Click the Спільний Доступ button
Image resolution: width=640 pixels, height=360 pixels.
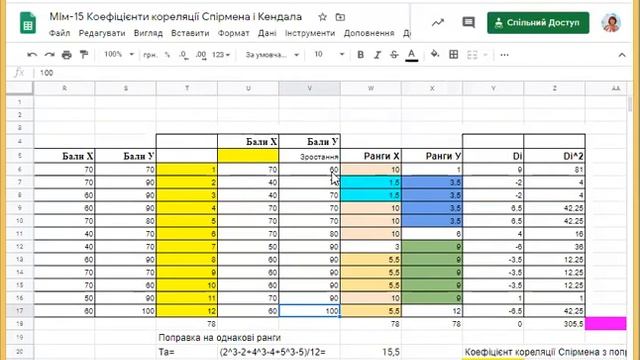coord(538,23)
